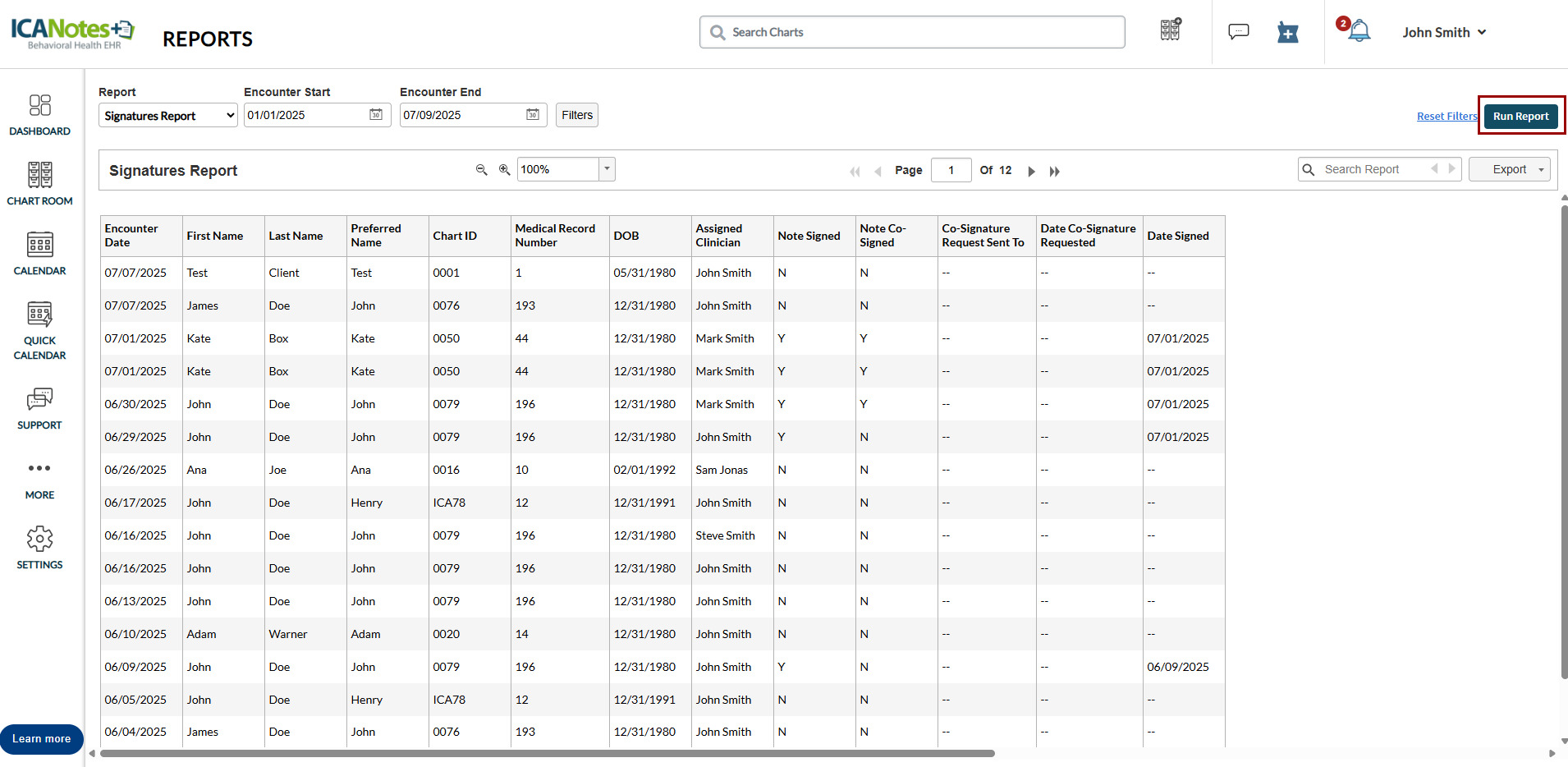The height and width of the screenshot is (767, 1568).
Task: Open the Dashboard from the sidebar
Action: (39, 114)
